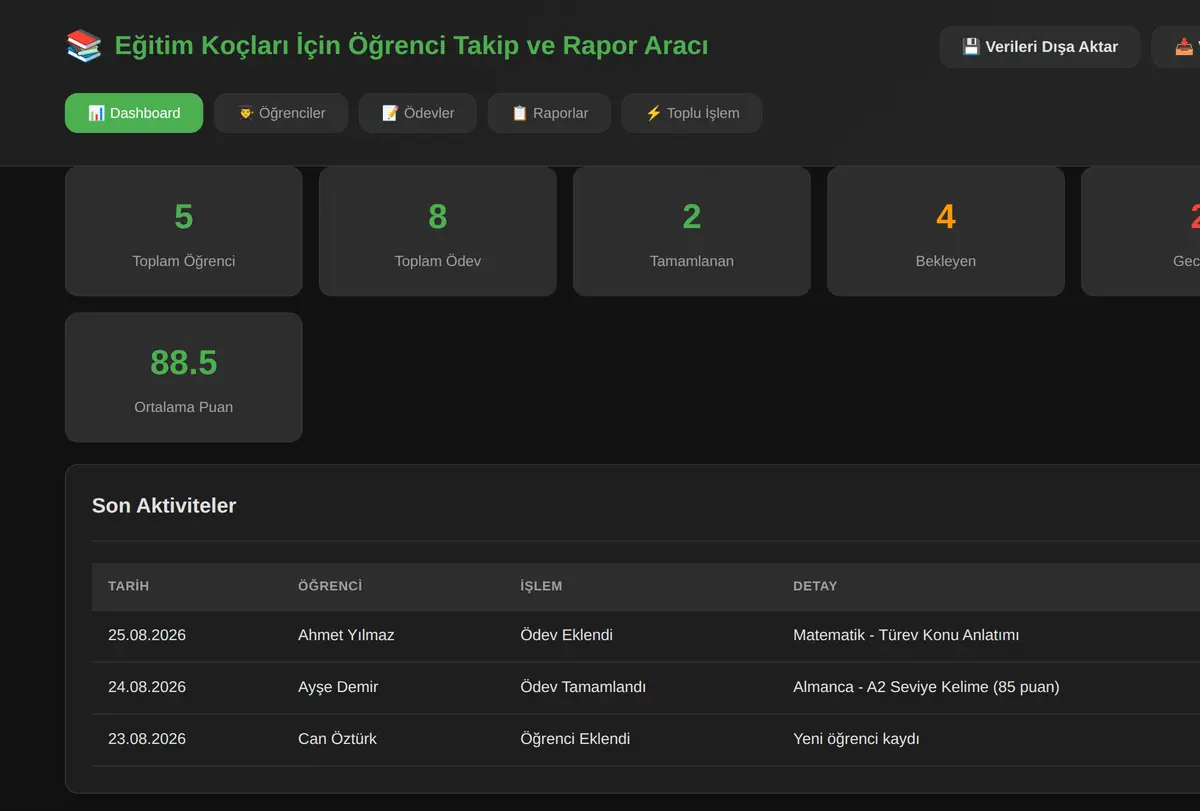This screenshot has width=1200, height=811.
Task: Select the student name Ahmet Yılmaz
Action: point(346,635)
